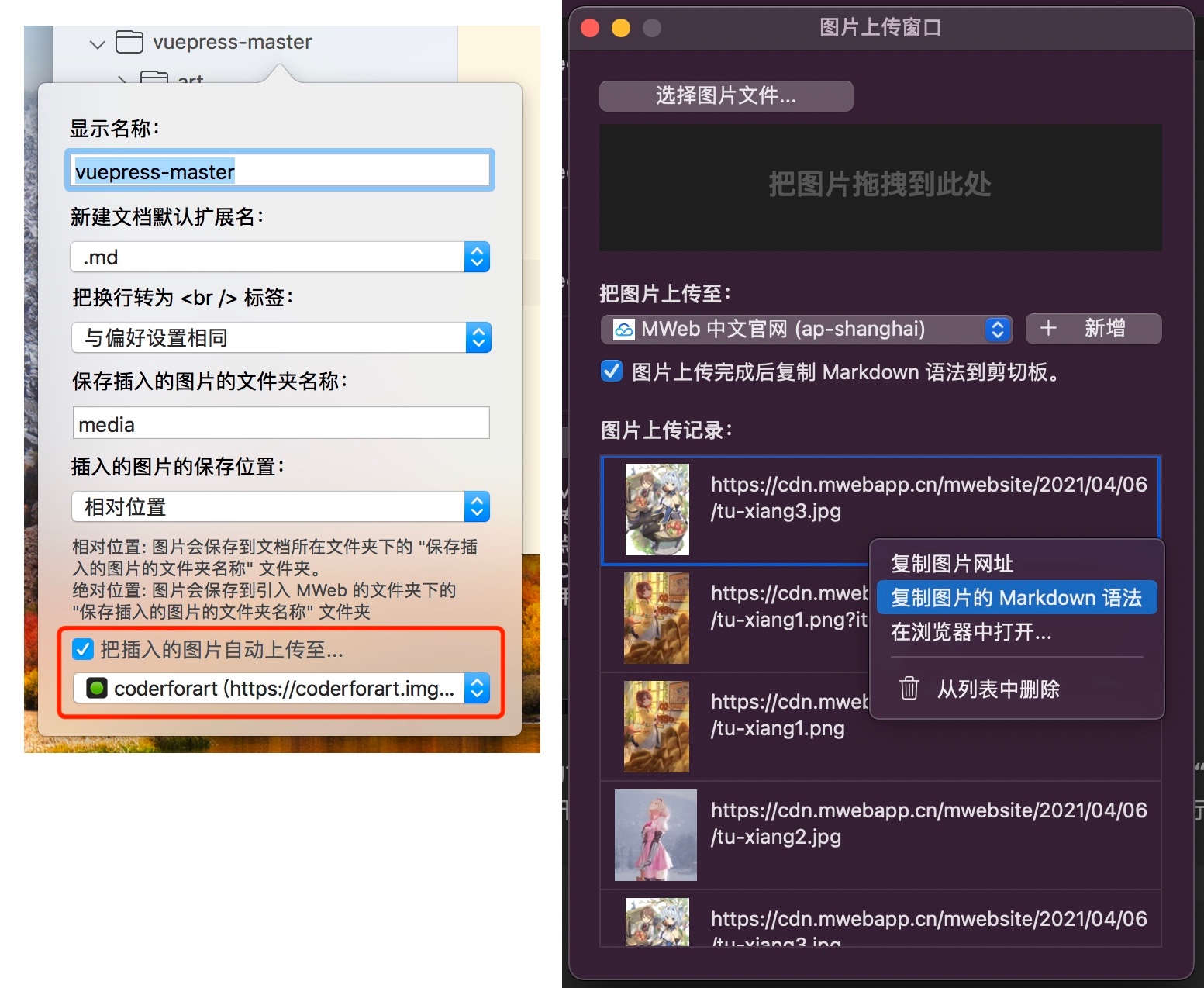1204x988 pixels.
Task: Select 复制图片的 Markdown 语法 menu item
Action: pyautogui.click(x=1016, y=598)
